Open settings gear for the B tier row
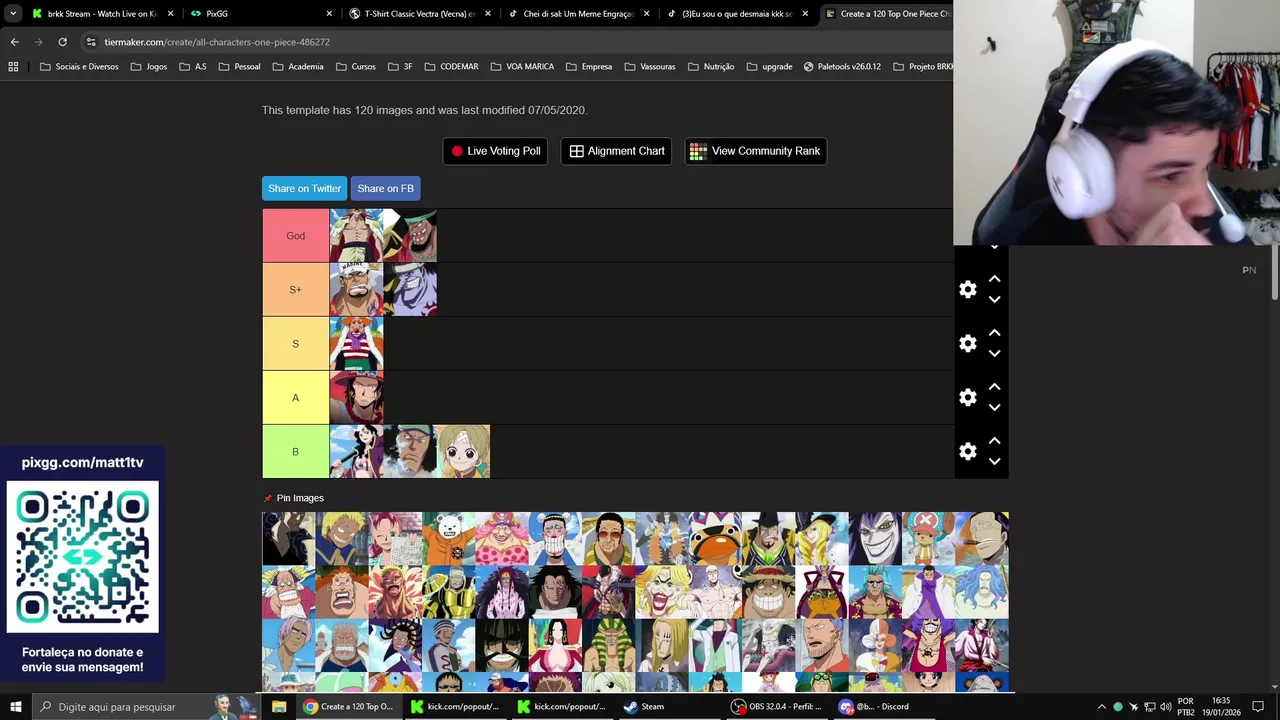Screen dimensions: 1280x720 click(x=968, y=451)
